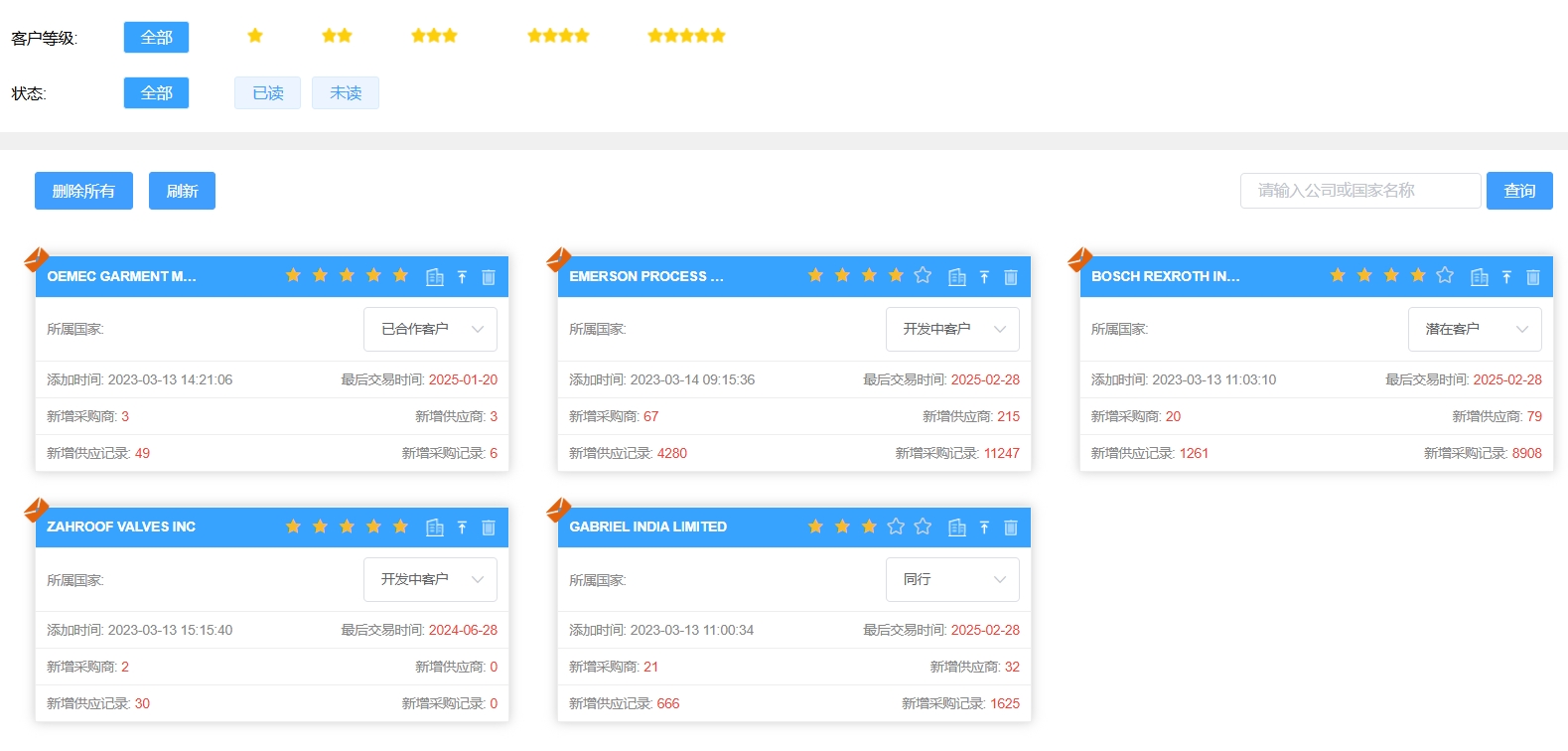Filter status by 未读

click(345, 93)
